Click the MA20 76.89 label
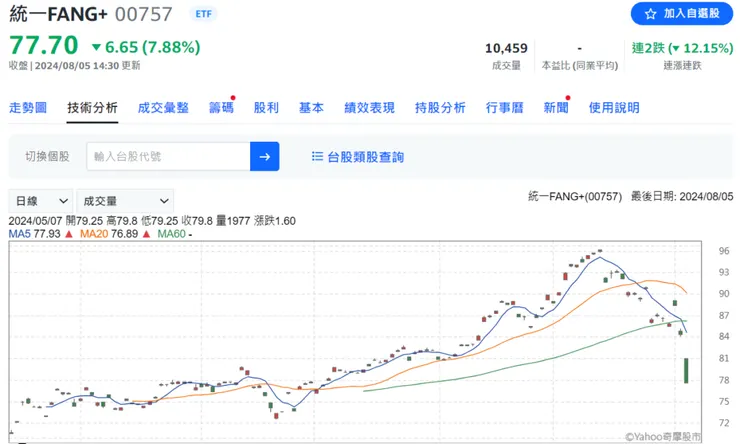The height and width of the screenshot is (444, 740). (109, 234)
